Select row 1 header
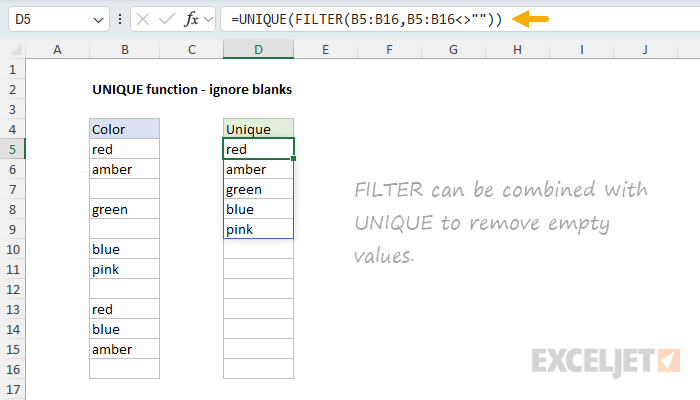The image size is (700, 400). pyautogui.click(x=12, y=70)
